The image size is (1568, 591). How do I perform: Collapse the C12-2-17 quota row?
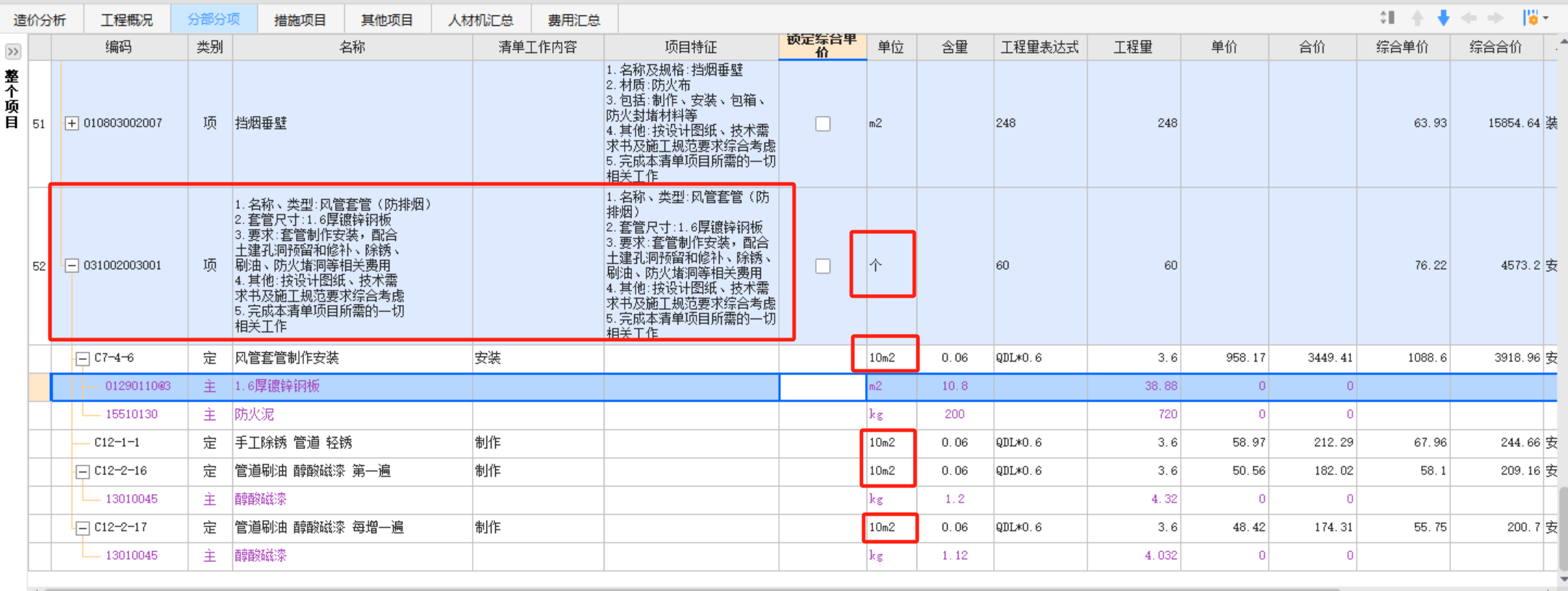pos(83,528)
